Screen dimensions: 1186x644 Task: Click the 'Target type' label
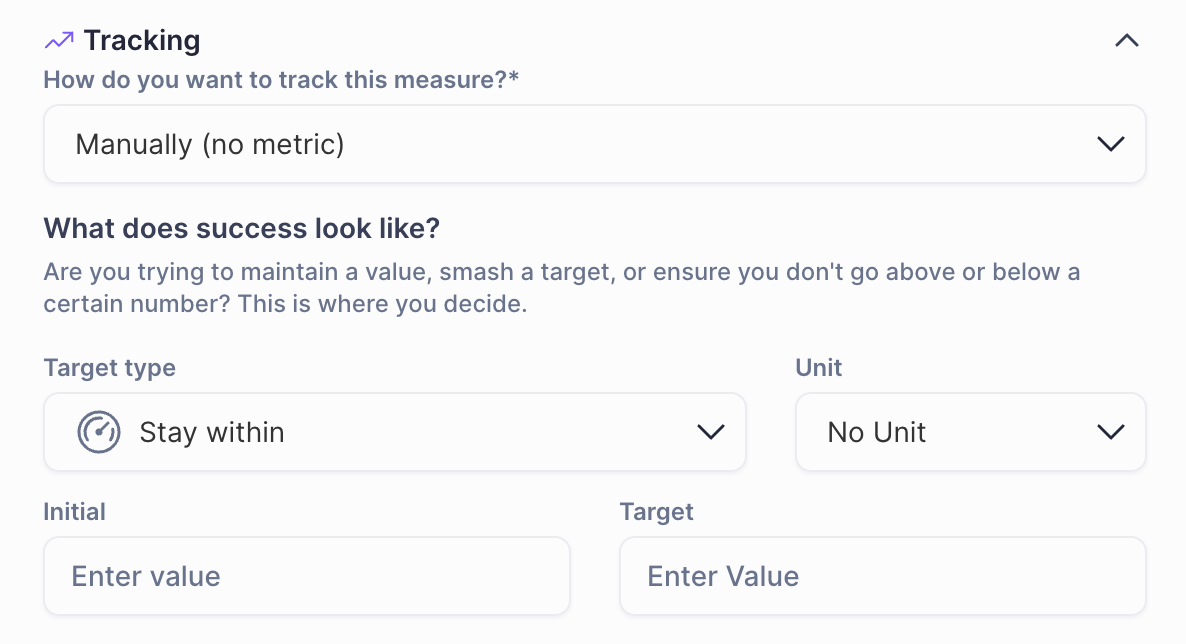click(x=109, y=368)
